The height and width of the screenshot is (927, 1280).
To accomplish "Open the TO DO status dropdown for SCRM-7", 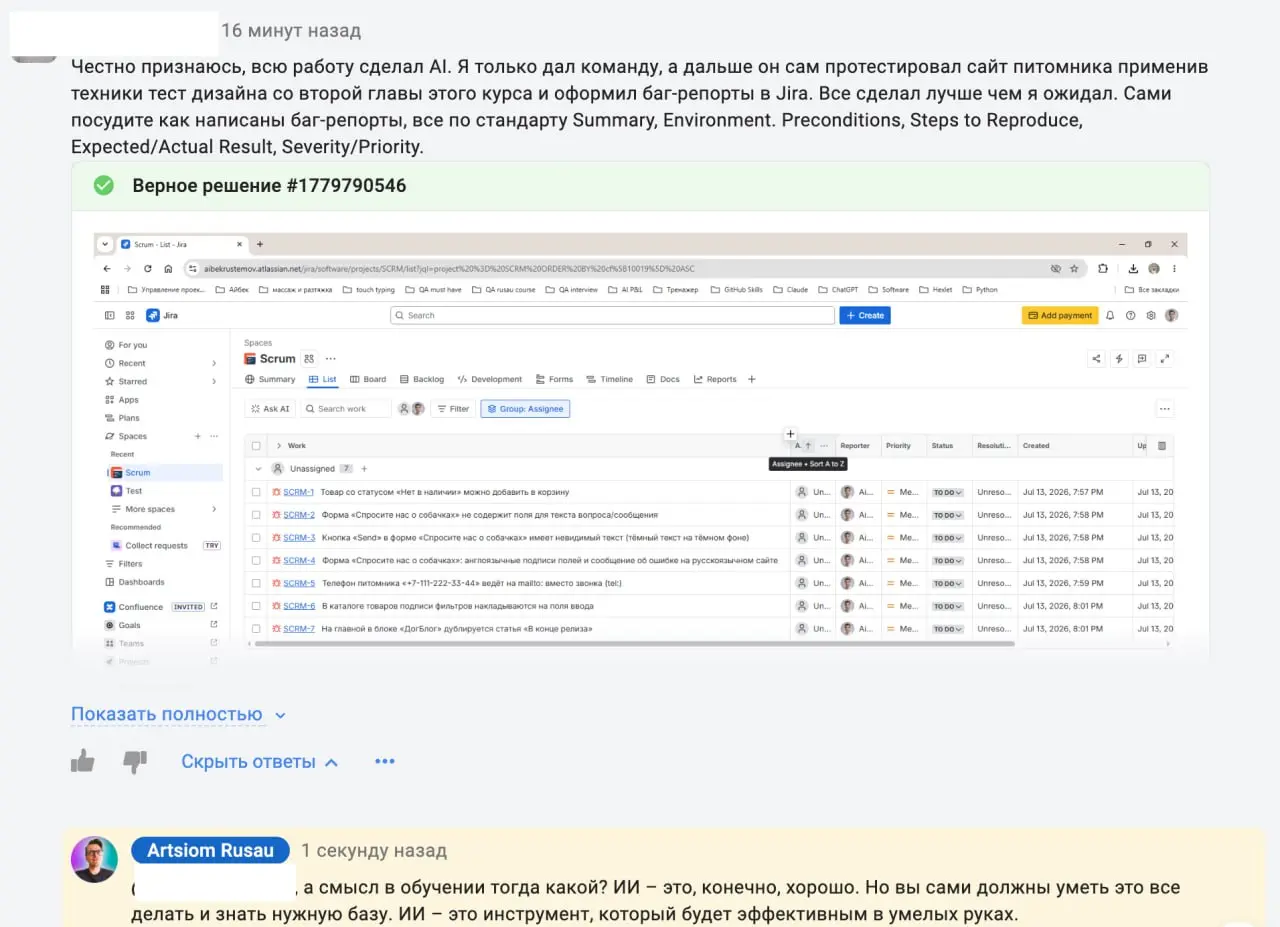I will [947, 629].
